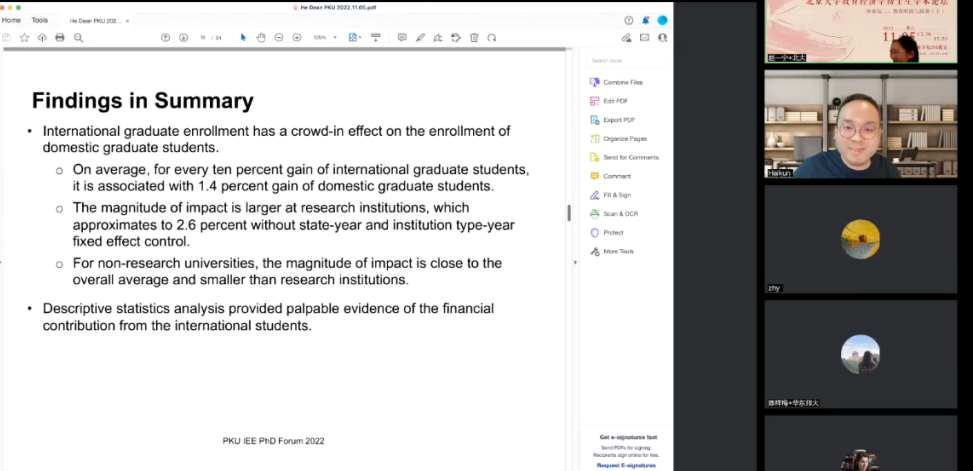Viewport: 973px width, 471px height.
Task: Click the trash delete icon
Action: [473, 38]
